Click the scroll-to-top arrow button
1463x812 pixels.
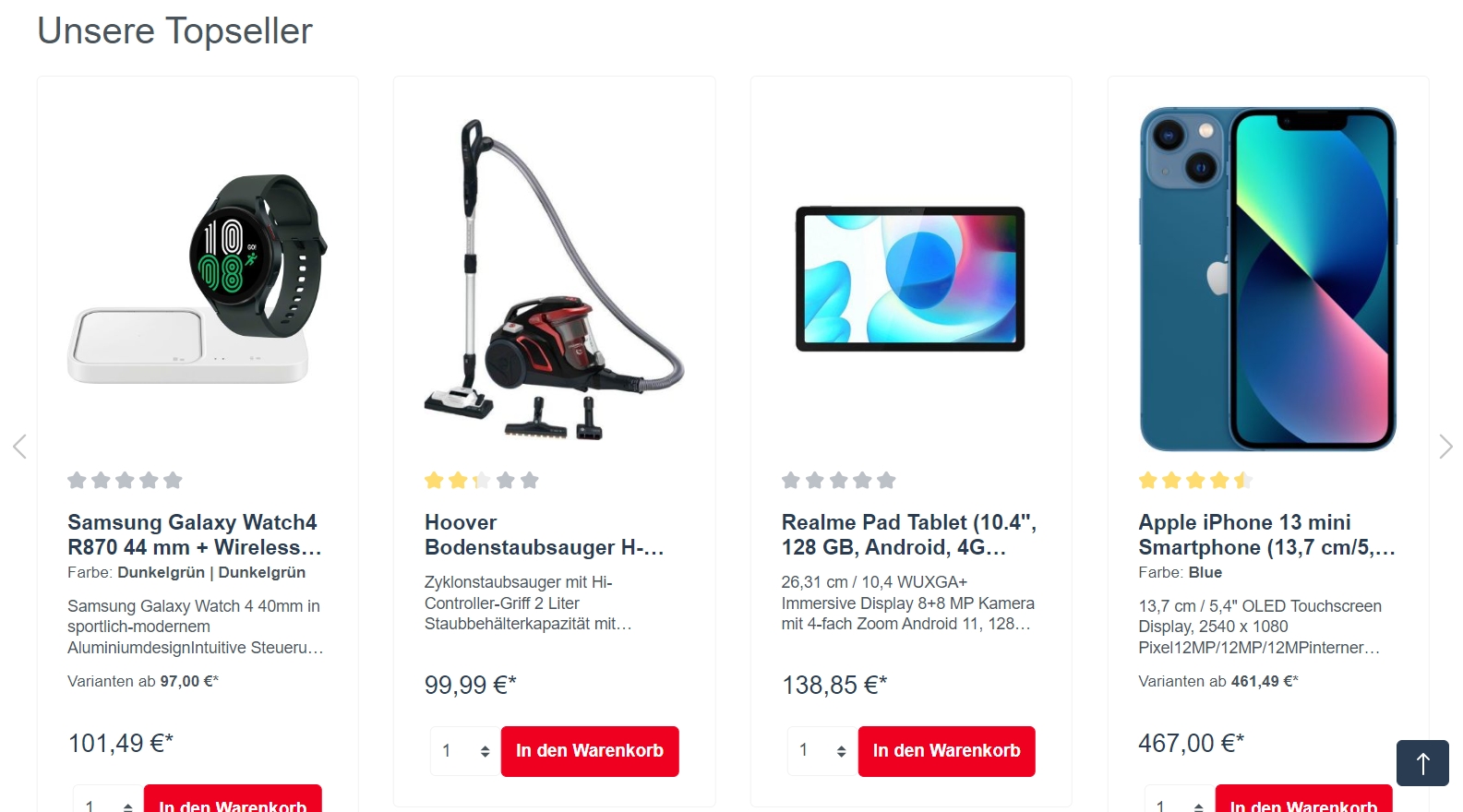[x=1422, y=763]
